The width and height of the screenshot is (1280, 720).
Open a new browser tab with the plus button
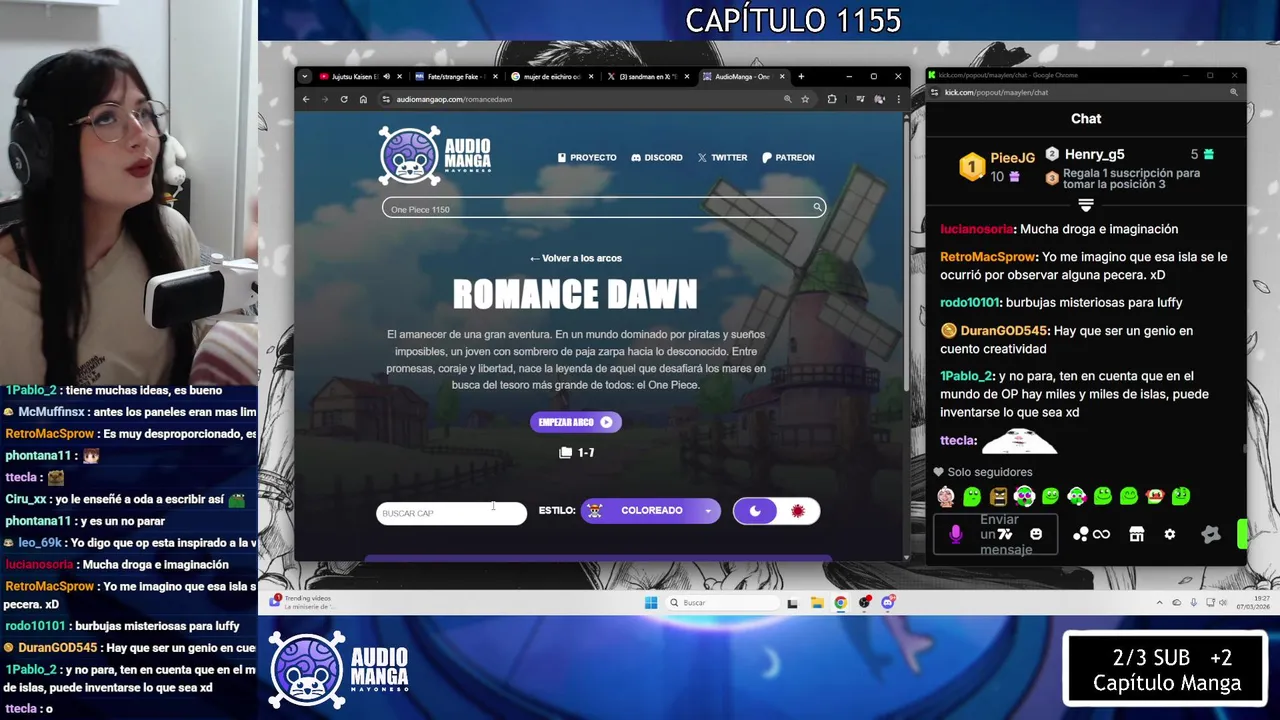coord(800,76)
